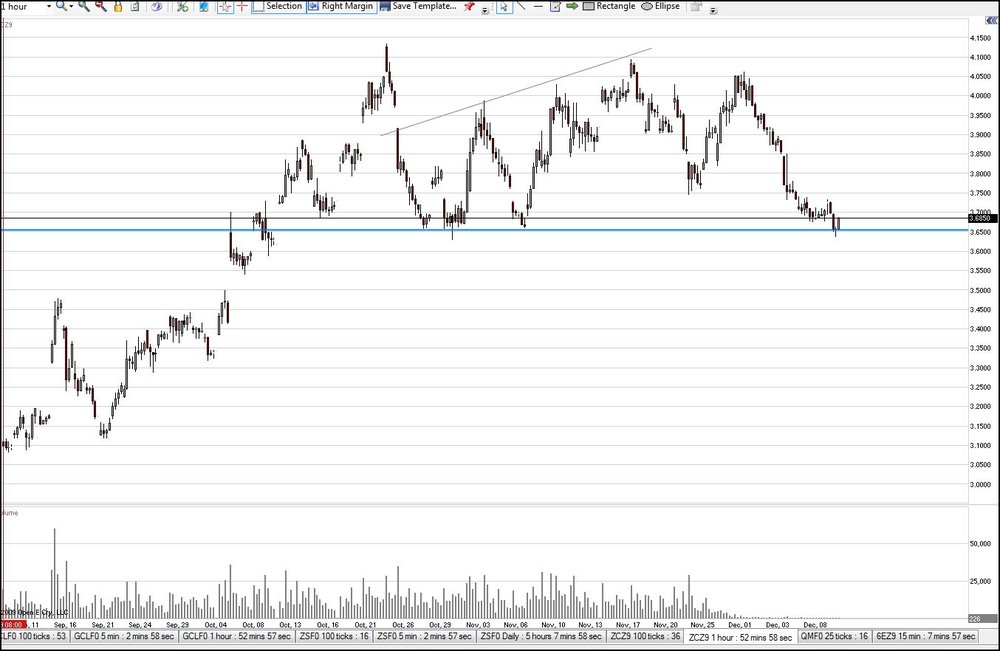Click the greyed delete drawing icon
Screen dimensions: 1000x651
[696, 6]
